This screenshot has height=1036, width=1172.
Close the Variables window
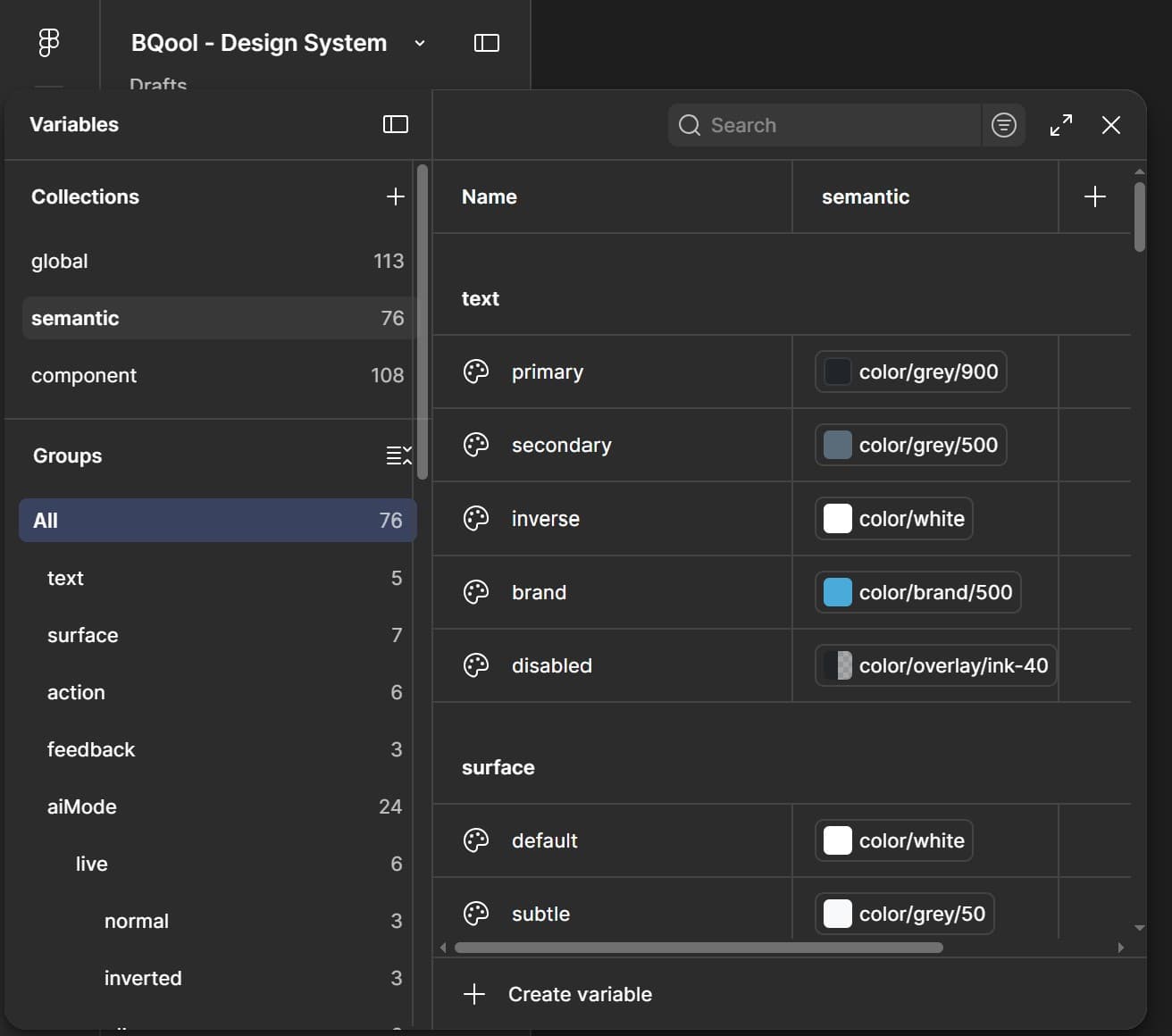point(1111,125)
